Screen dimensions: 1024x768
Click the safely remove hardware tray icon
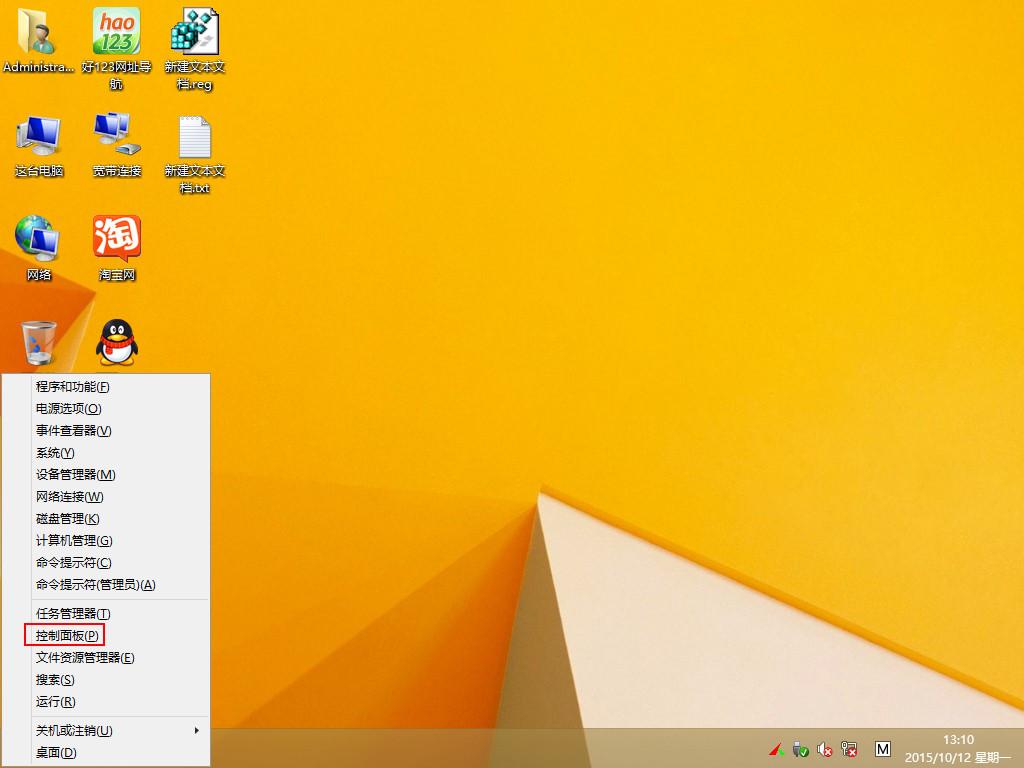pyautogui.click(x=800, y=749)
